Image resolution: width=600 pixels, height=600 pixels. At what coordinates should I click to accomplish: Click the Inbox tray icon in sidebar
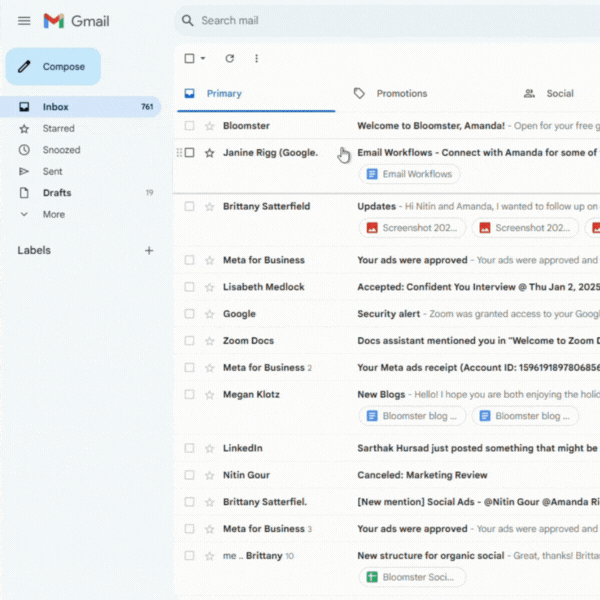[x=24, y=107]
